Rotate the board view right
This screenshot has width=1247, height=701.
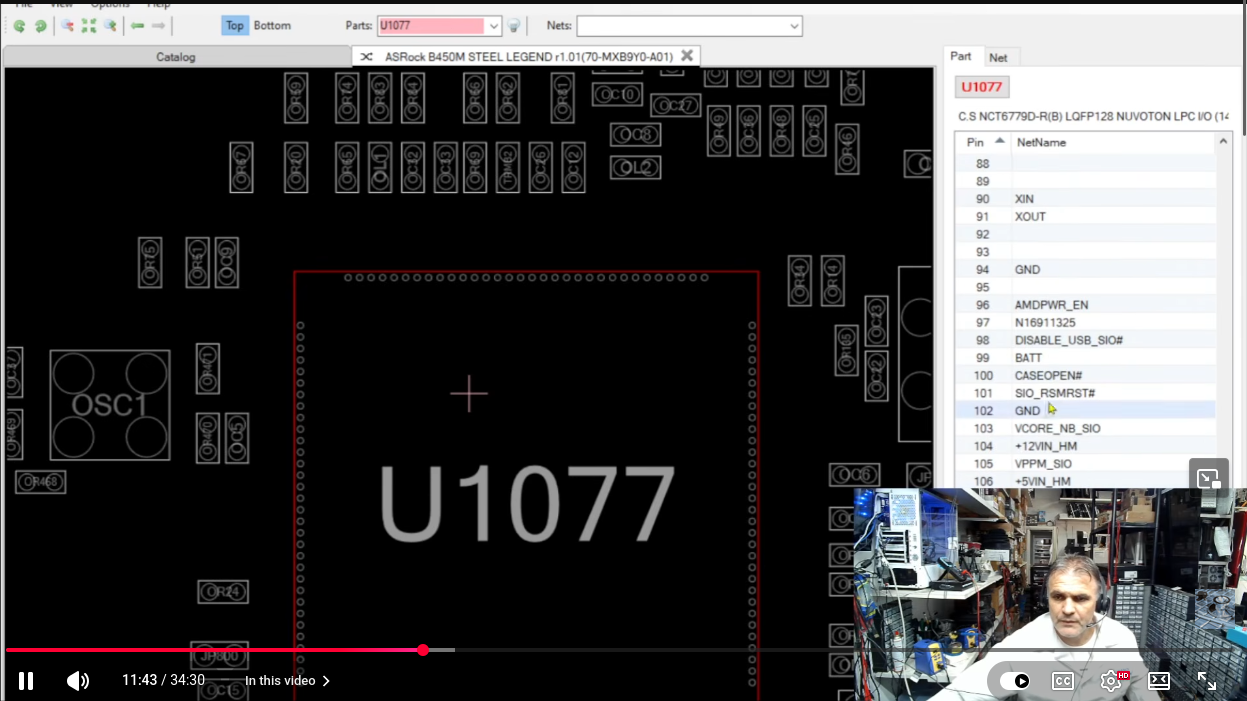pos(40,26)
